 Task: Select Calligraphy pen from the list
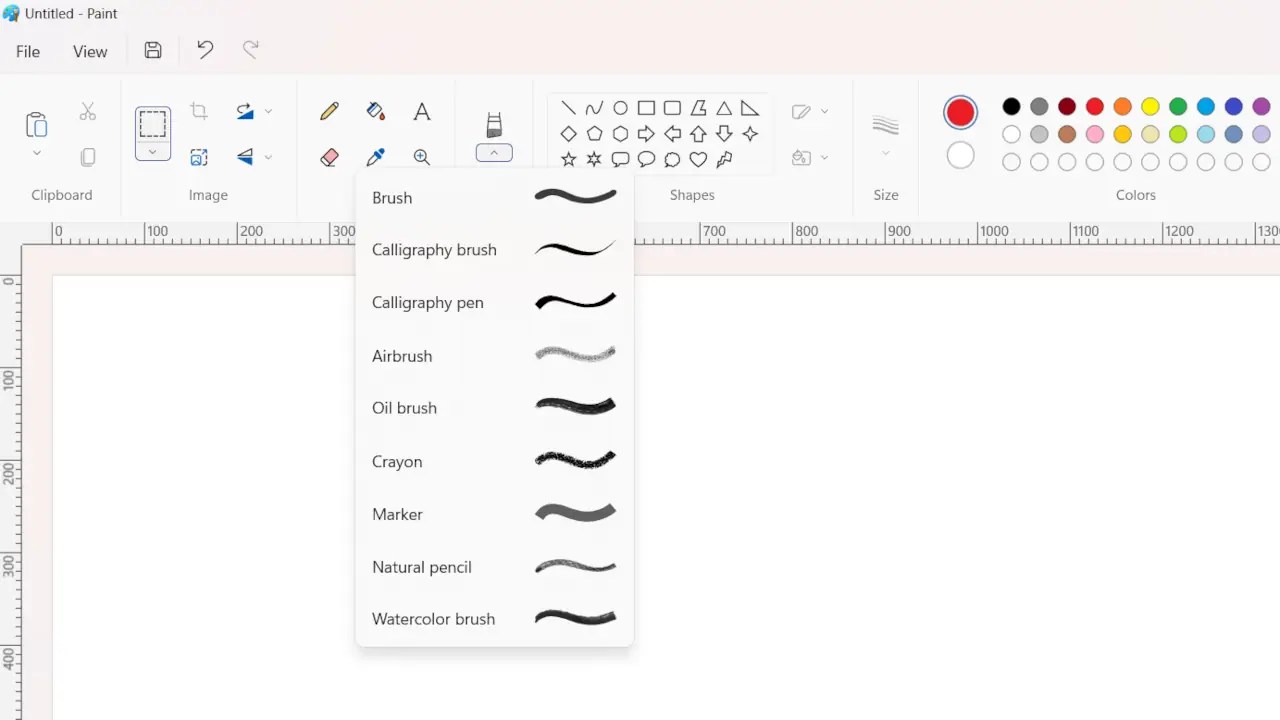click(494, 302)
